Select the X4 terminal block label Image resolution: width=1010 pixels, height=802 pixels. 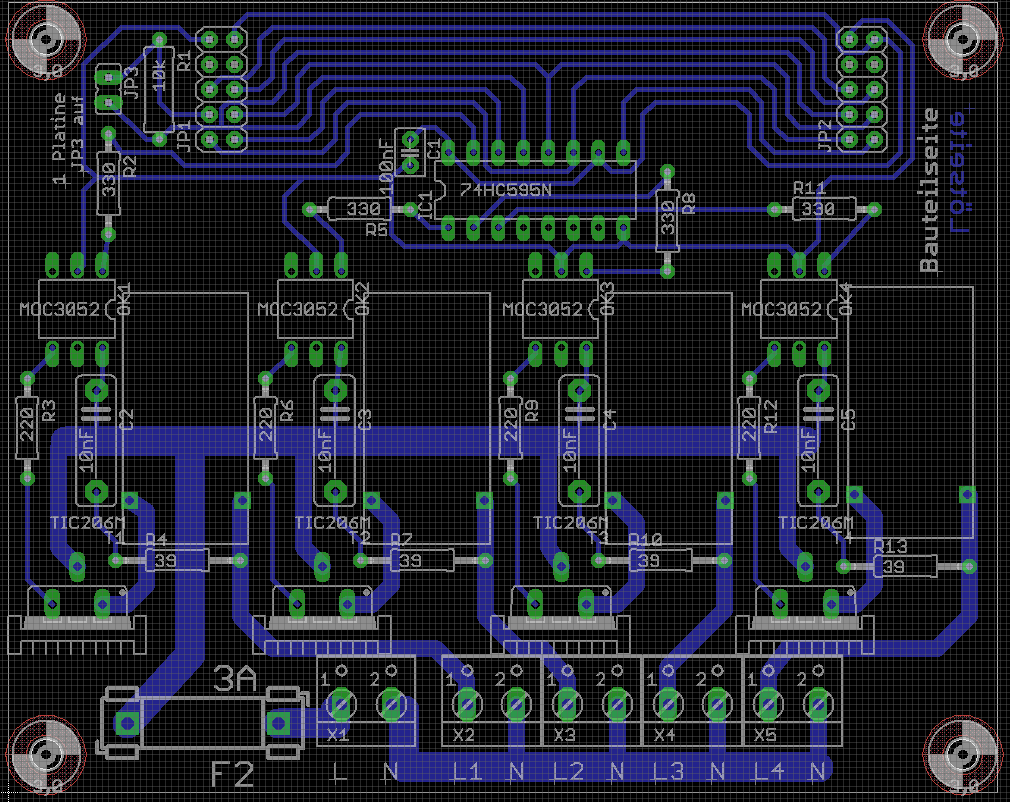[x=664, y=734]
